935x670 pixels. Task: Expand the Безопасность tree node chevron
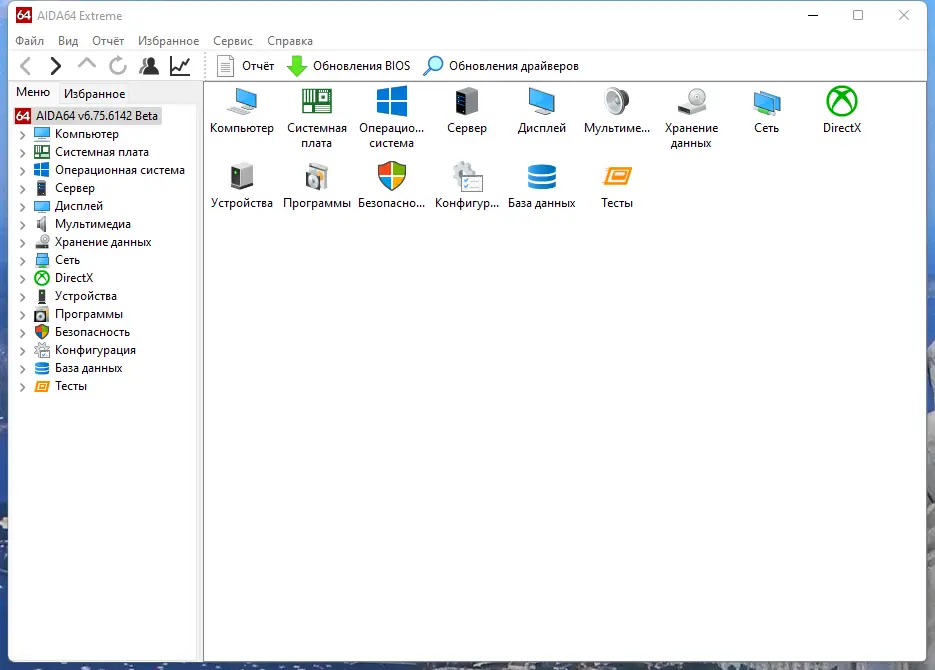click(23, 333)
